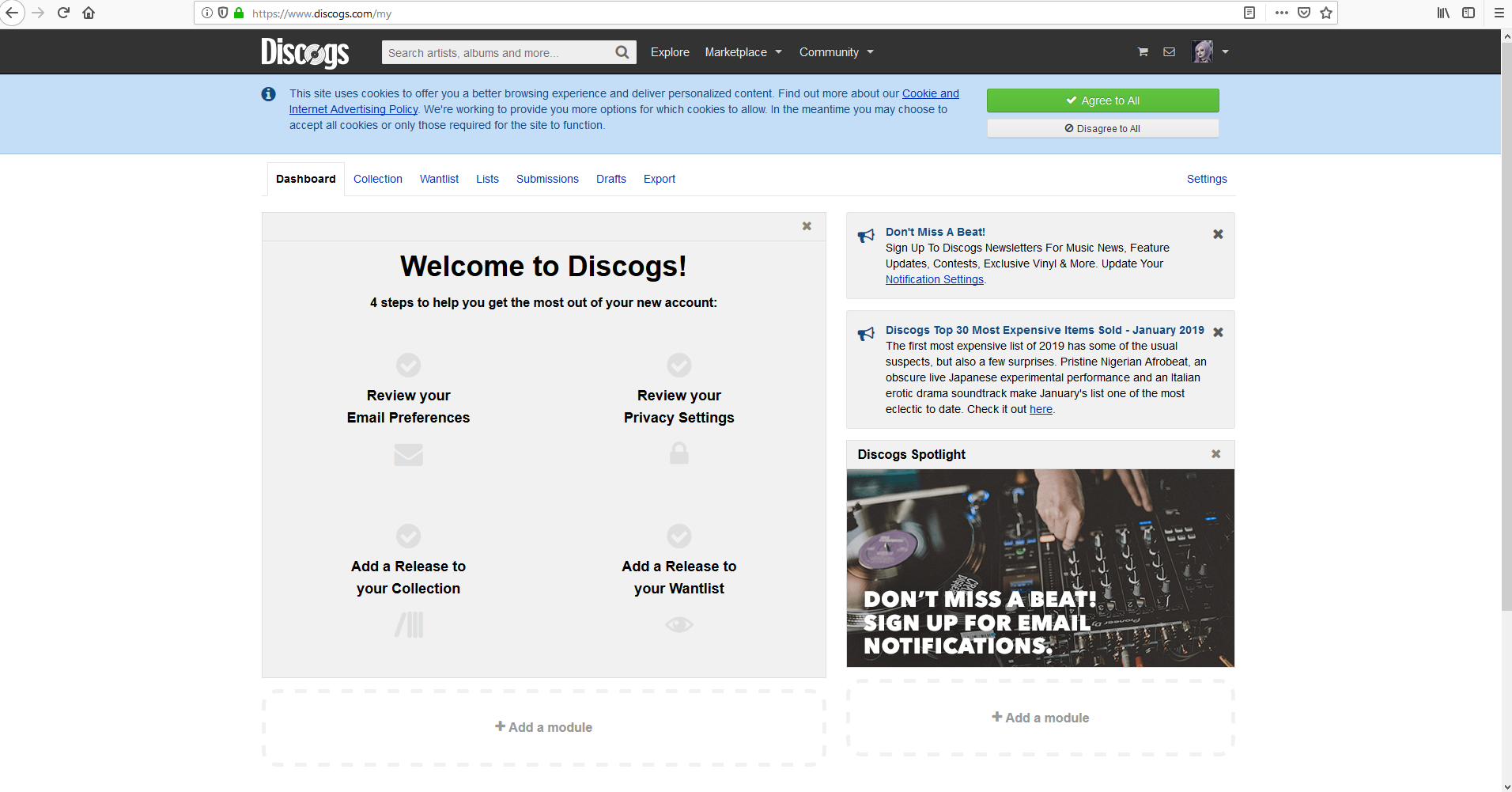
Task: Click the eye icon under your Wantlist
Action: pos(679,625)
